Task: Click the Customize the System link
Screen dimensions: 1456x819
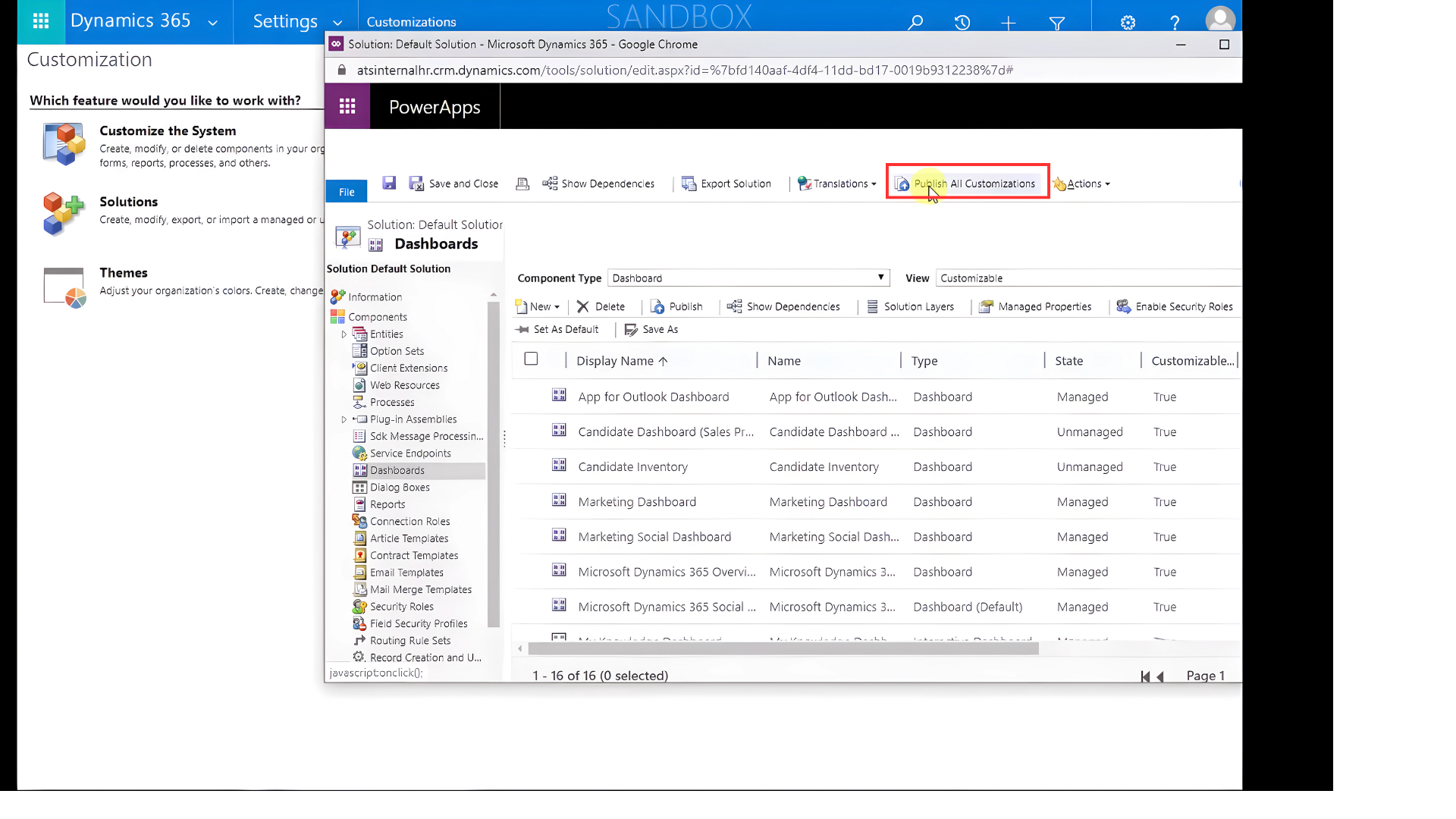Action: coord(168,130)
